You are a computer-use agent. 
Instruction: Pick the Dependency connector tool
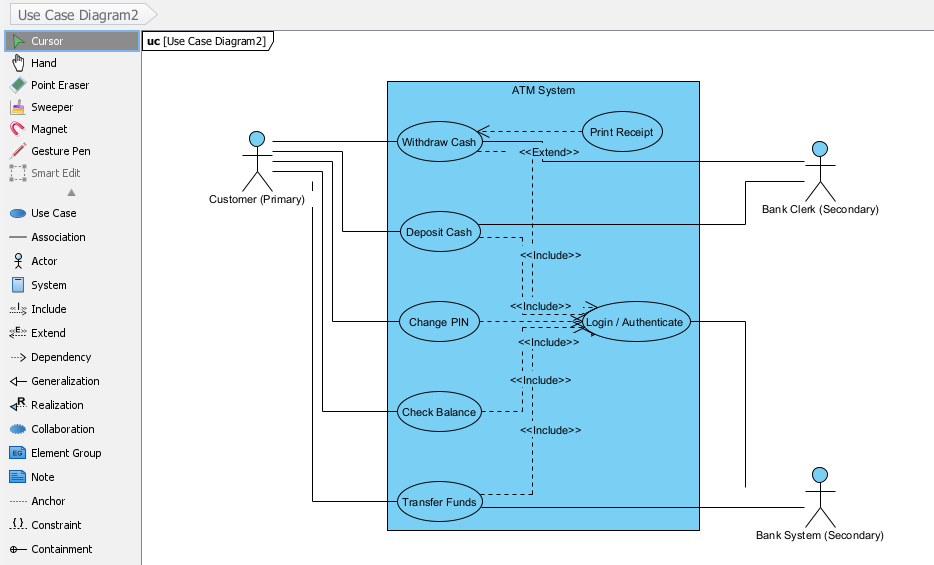coord(72,357)
